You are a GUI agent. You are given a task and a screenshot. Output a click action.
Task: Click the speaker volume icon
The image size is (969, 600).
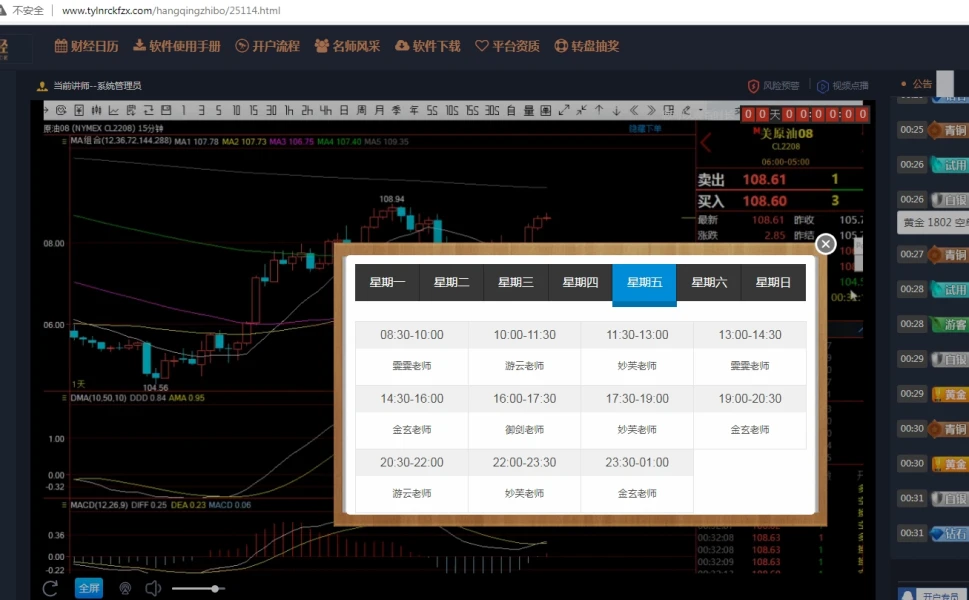point(153,588)
